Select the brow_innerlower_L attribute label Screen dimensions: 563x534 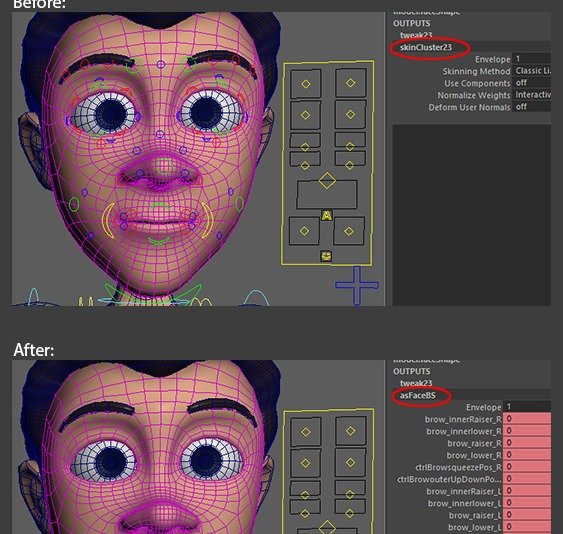pyautogui.click(x=465, y=503)
